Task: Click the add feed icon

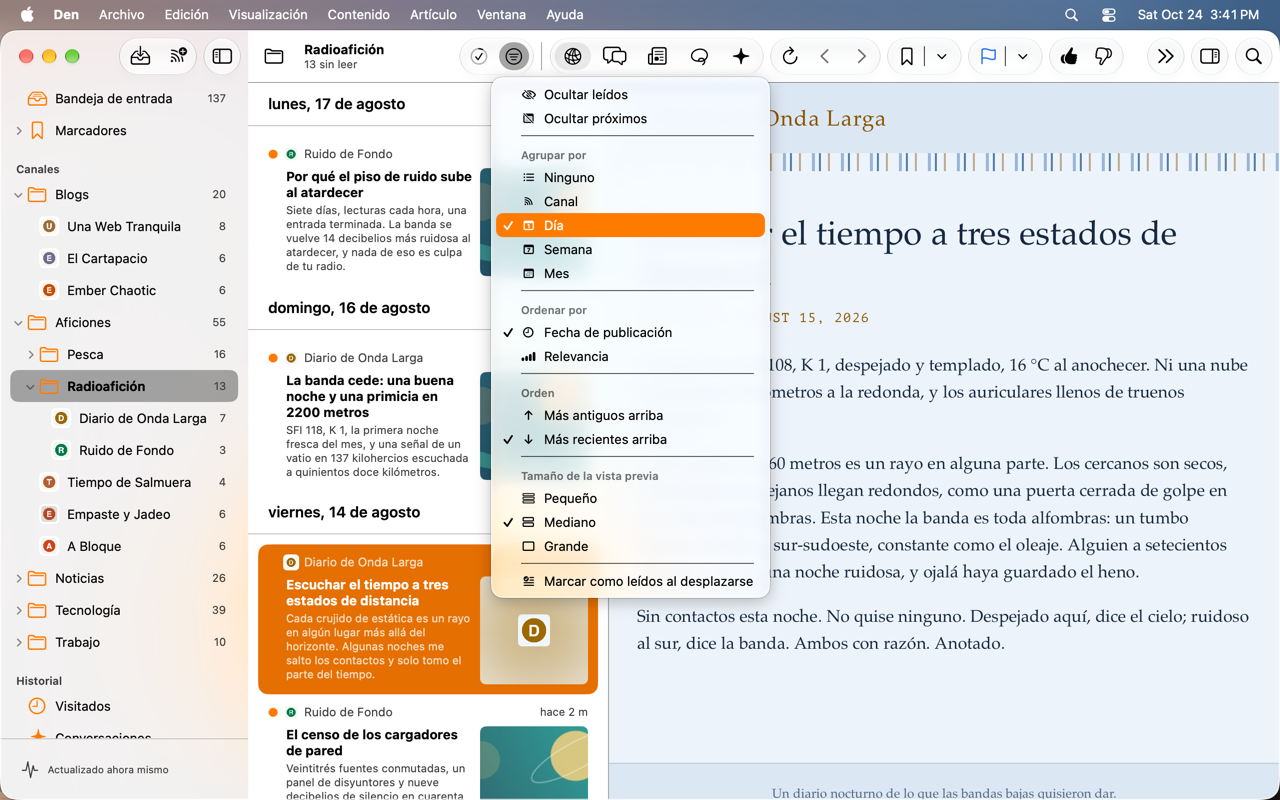Action: (179, 57)
